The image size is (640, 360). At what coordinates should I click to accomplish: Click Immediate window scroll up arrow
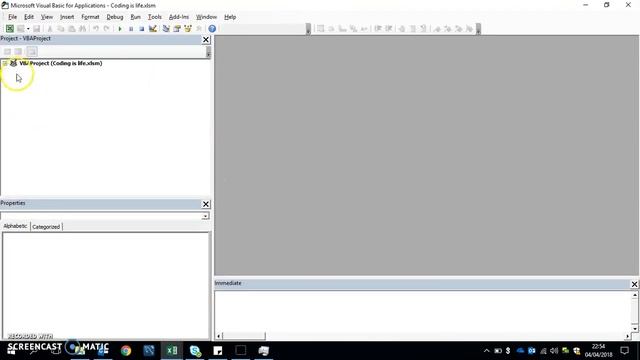(635, 295)
